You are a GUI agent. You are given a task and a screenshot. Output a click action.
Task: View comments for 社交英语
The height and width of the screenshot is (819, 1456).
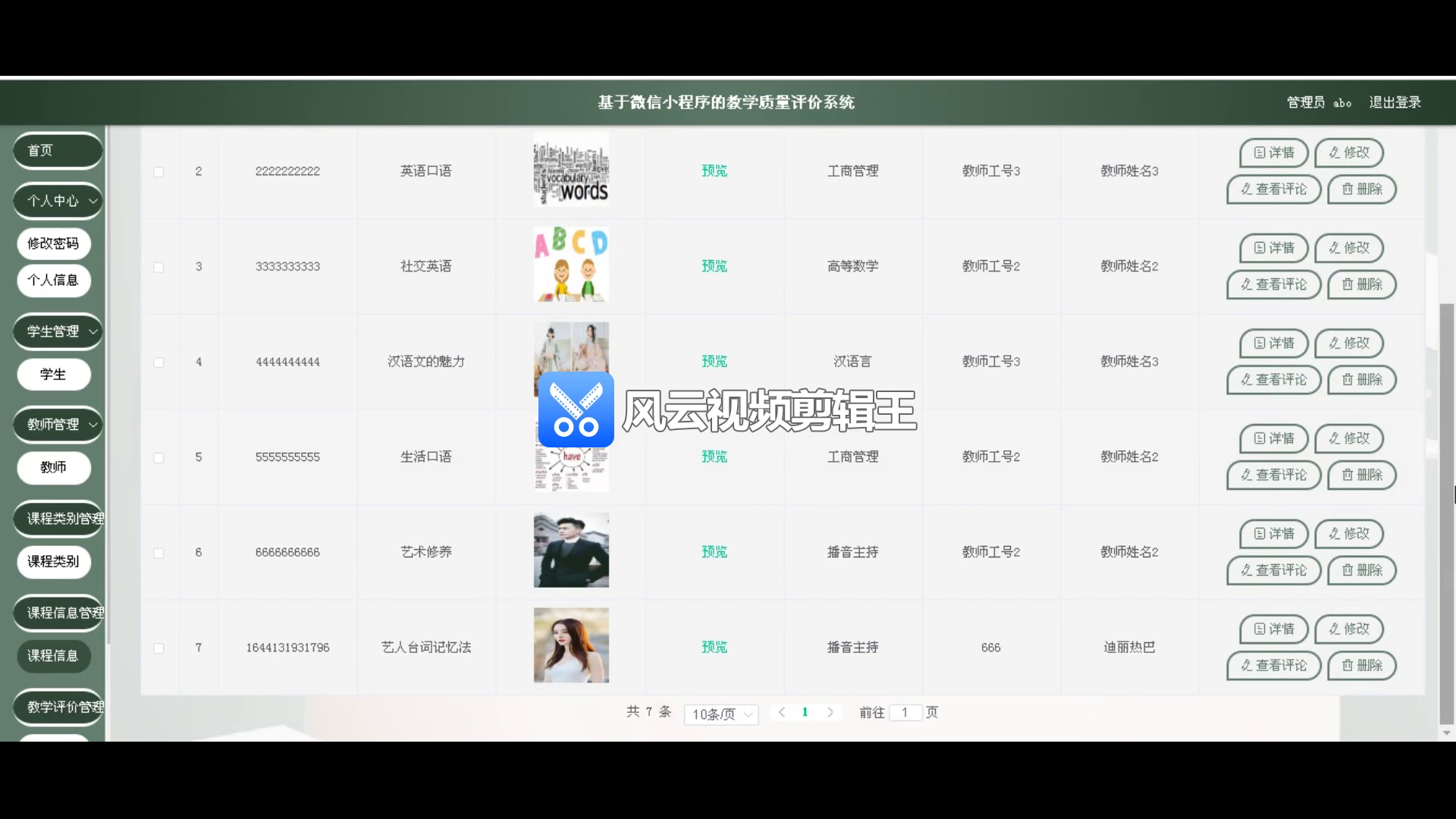(1274, 284)
